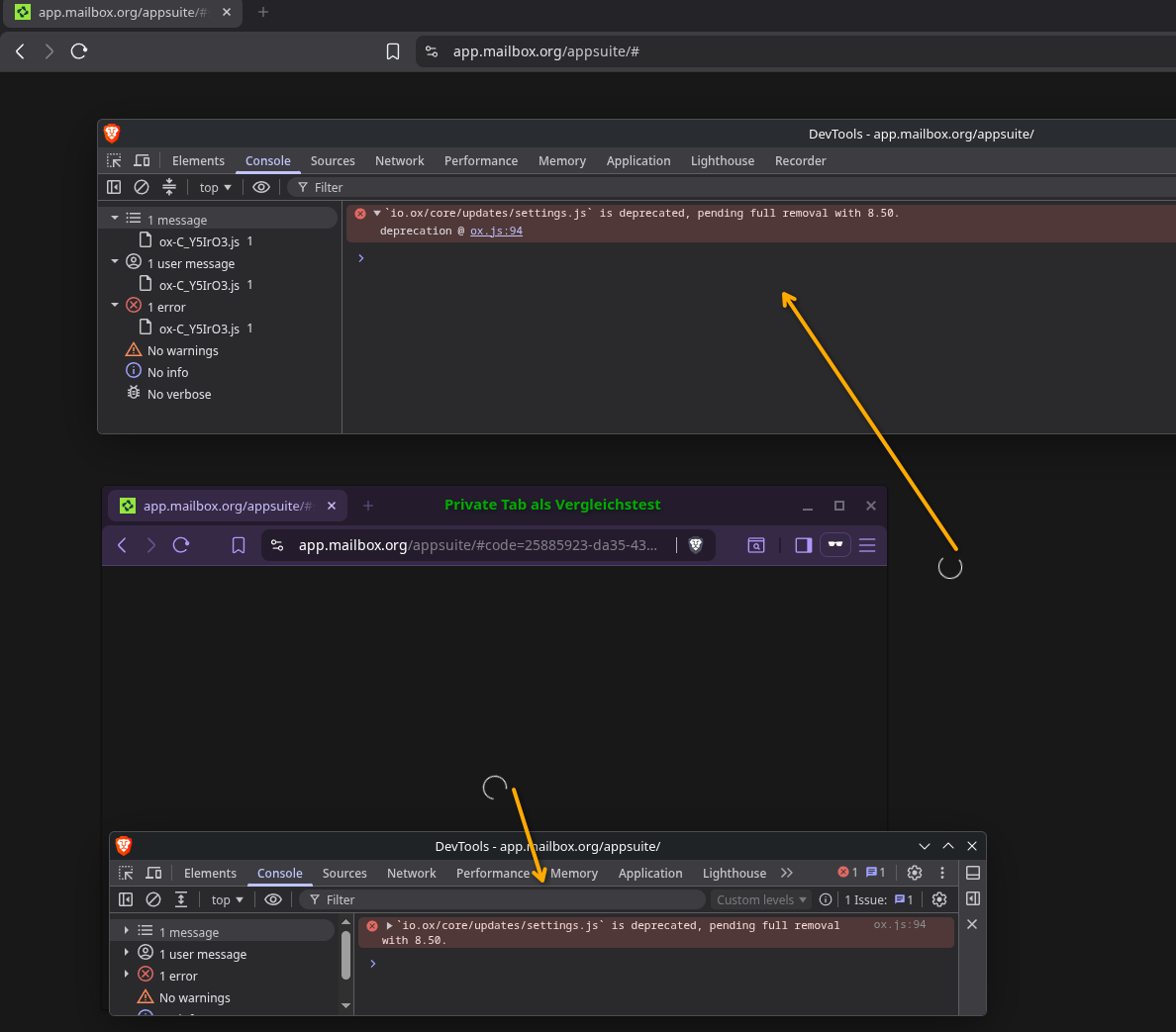Click the '1 Issue' indicator in the lower console toolbar
This screenshot has width=1176, height=1032.
879,899
